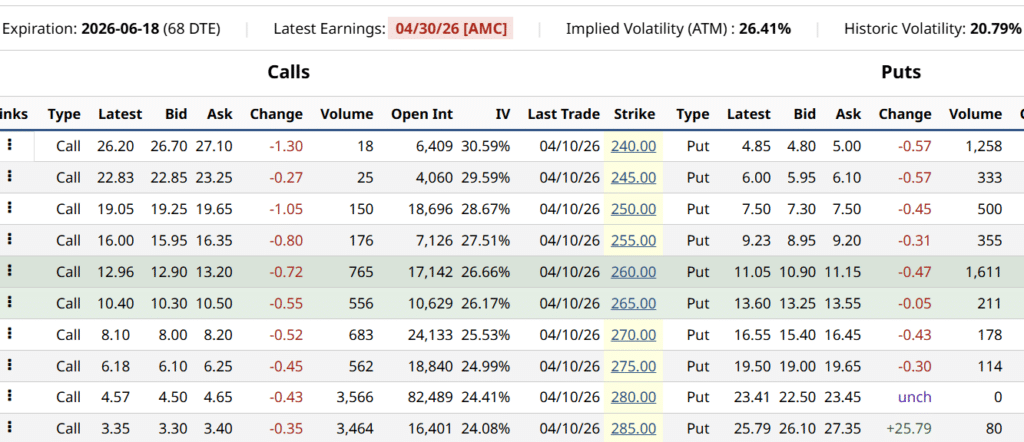The image size is (1024, 442).
Task: Select the +25.79 put change value
Action: pos(909,428)
